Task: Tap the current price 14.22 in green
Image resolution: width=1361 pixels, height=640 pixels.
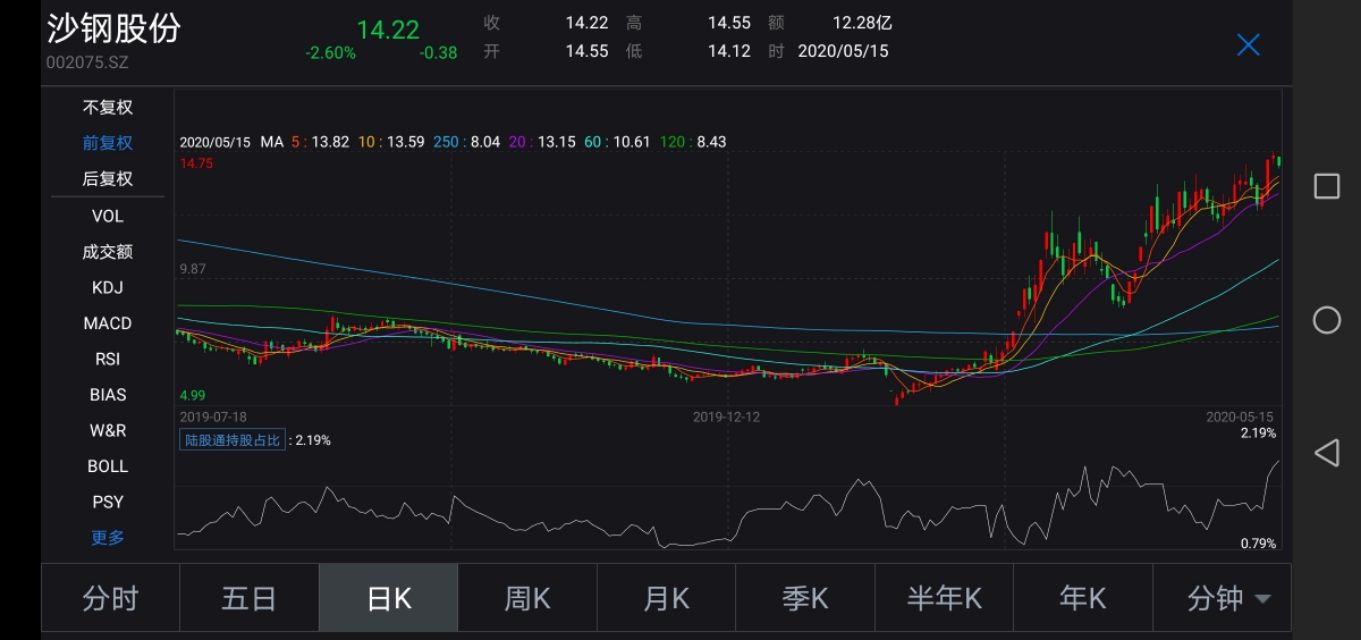Action: coord(388,30)
